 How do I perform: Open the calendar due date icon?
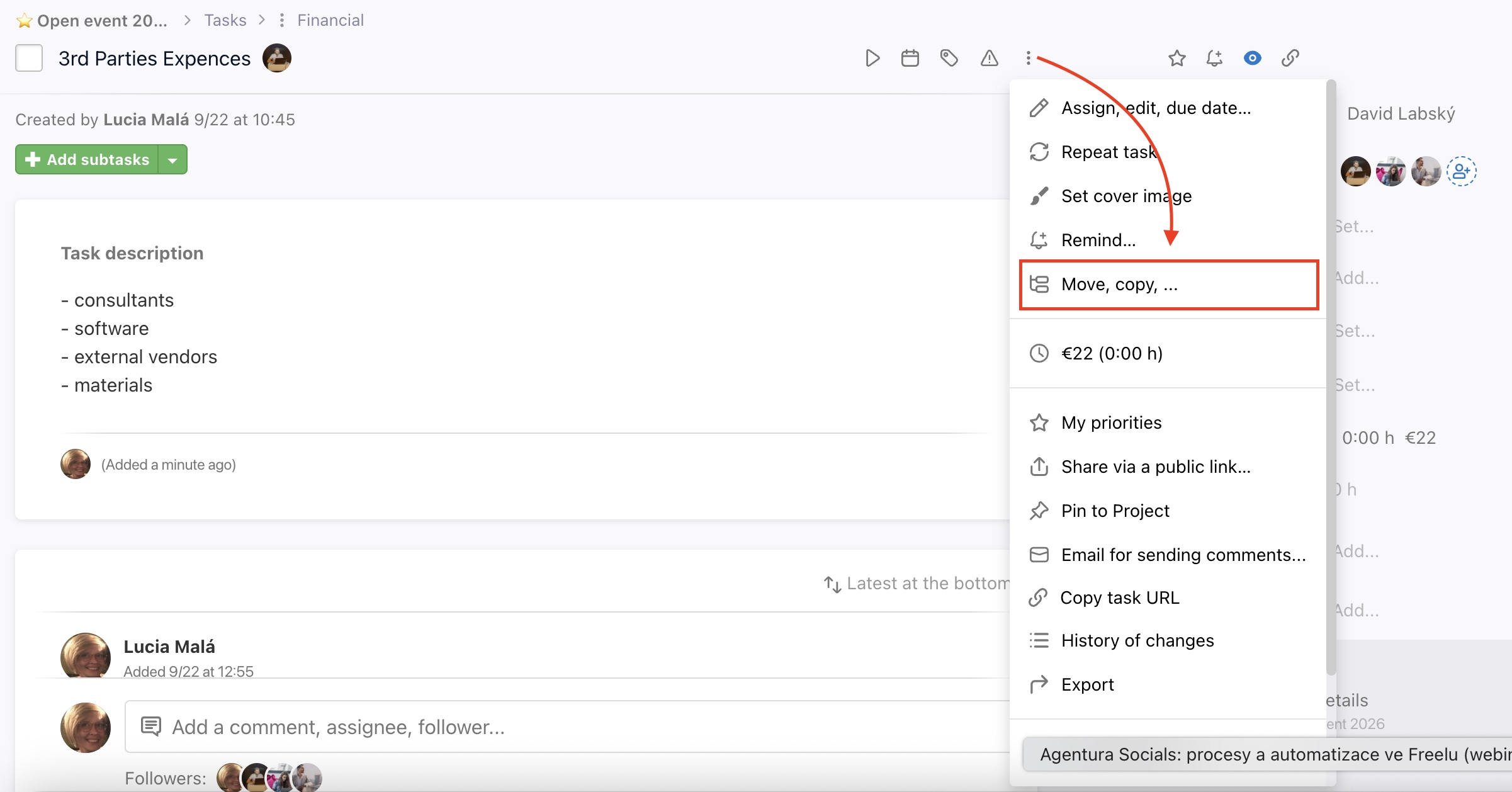pos(910,59)
